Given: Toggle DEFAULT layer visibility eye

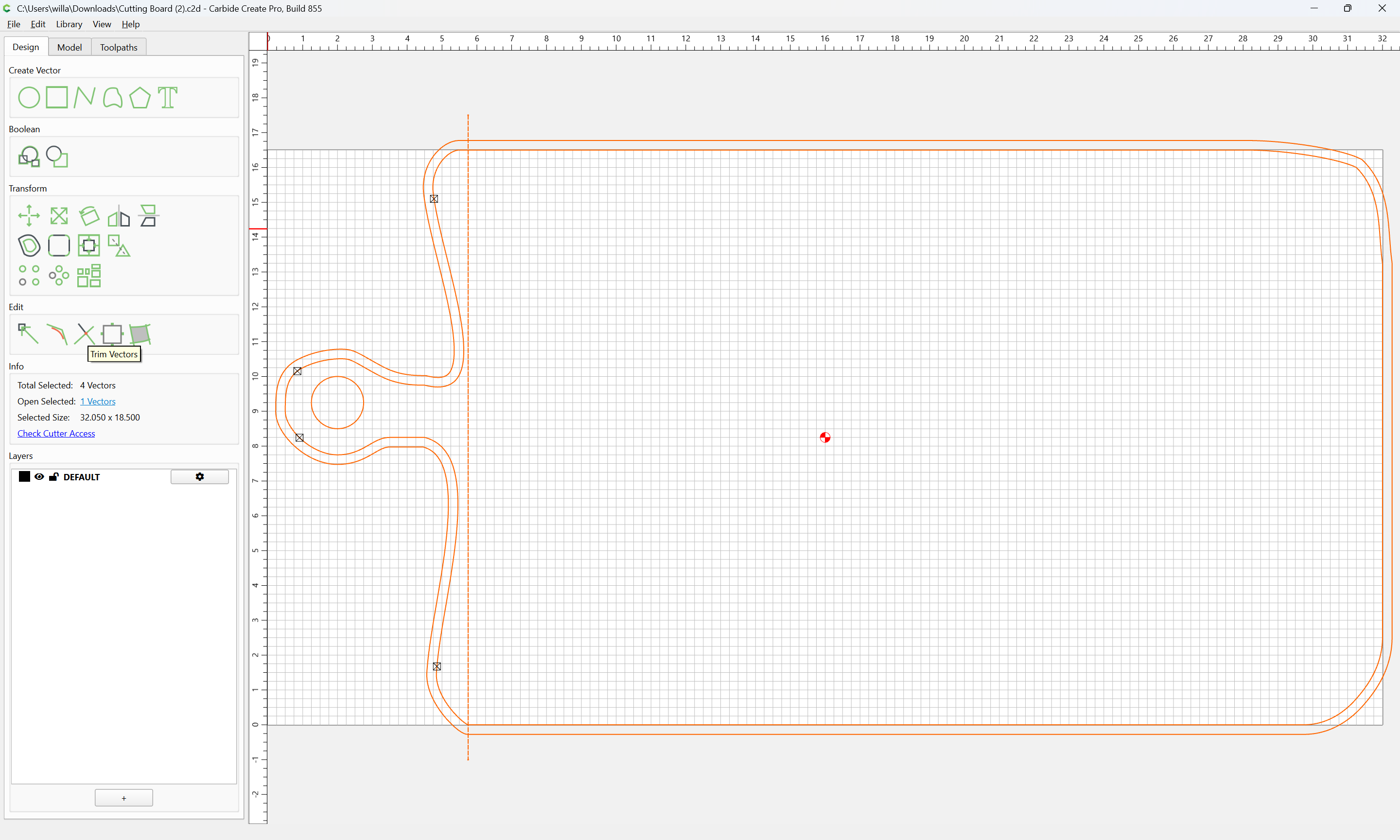Looking at the screenshot, I should pos(39,476).
